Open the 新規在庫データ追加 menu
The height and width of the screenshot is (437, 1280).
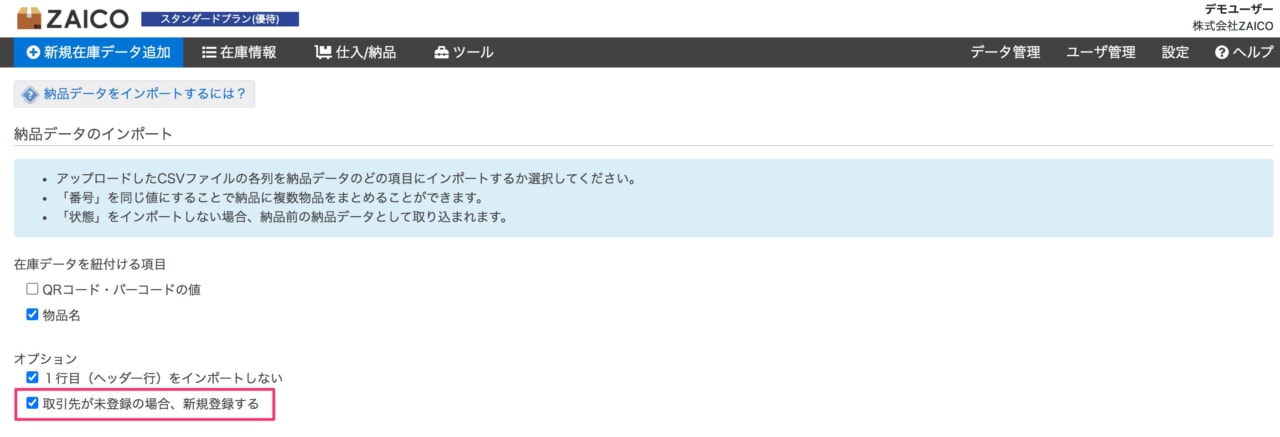click(98, 52)
